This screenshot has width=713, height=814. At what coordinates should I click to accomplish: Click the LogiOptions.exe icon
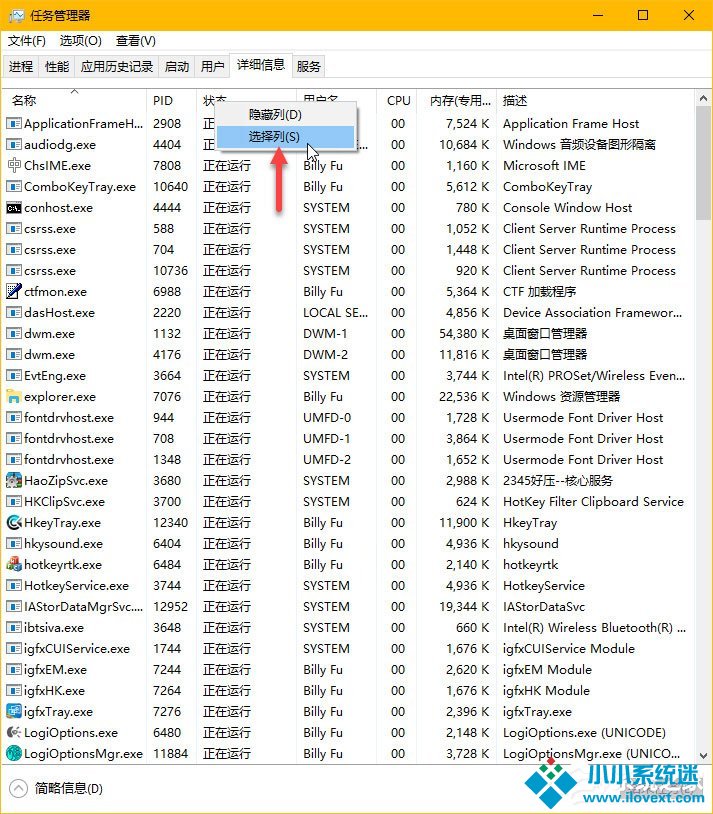click(14, 732)
